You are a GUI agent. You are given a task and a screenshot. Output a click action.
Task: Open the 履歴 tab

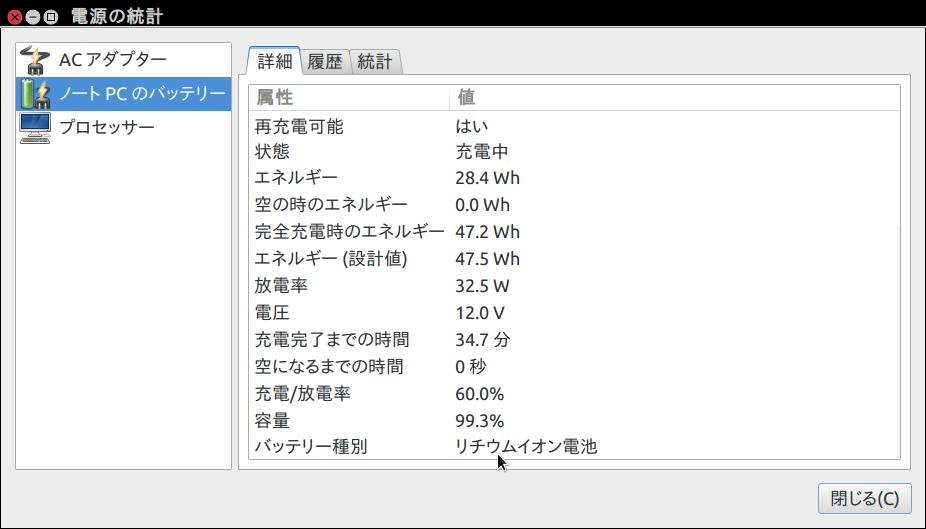pyautogui.click(x=325, y=62)
